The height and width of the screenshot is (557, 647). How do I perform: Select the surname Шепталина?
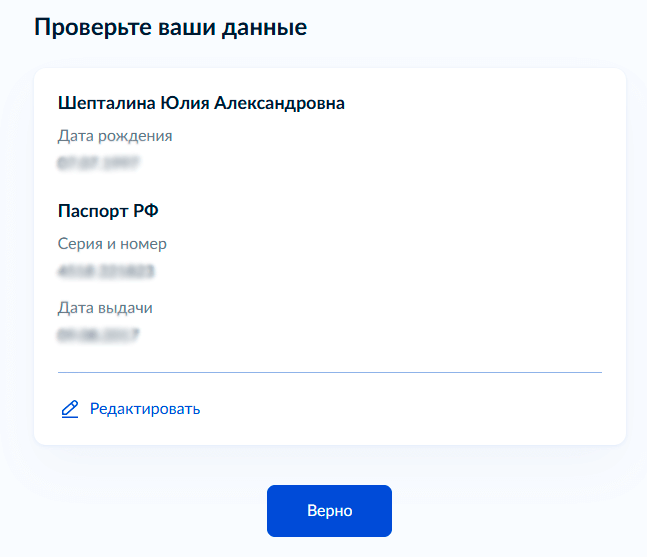pyautogui.click(x=106, y=103)
